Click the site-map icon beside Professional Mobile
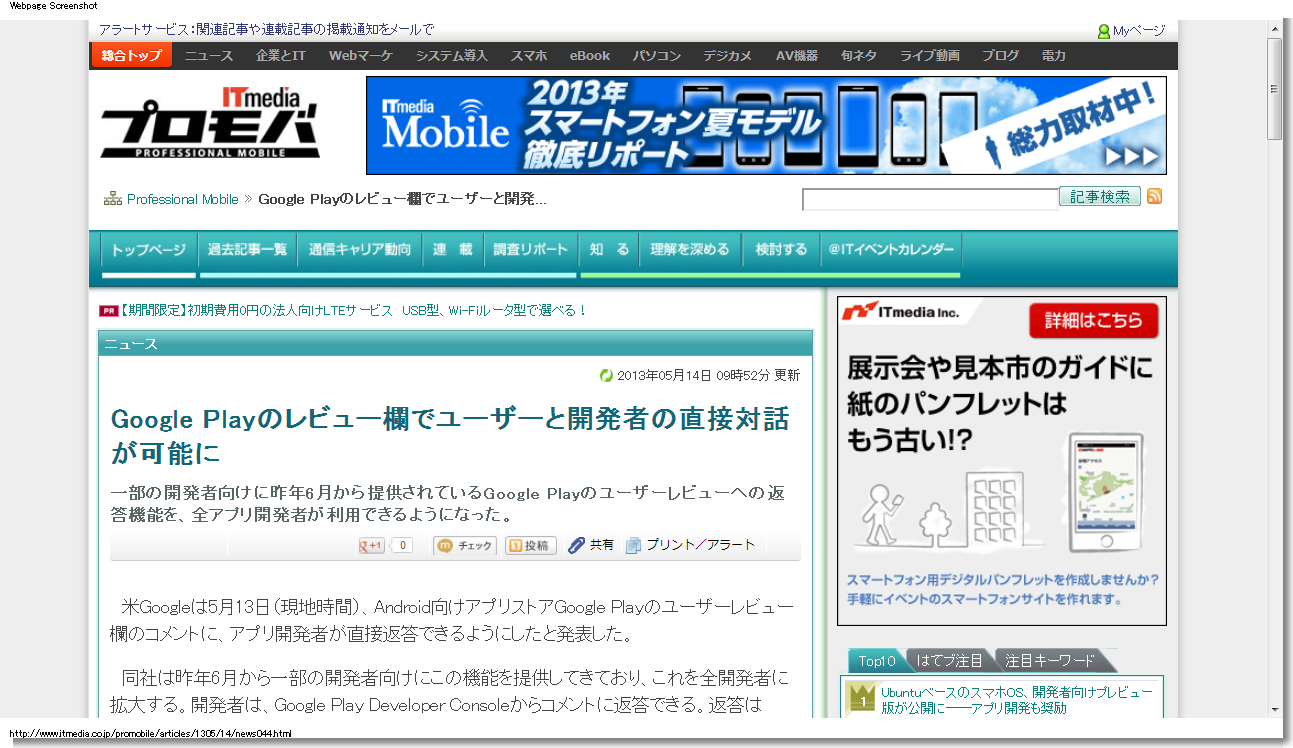This screenshot has height=748, width=1293. click(x=113, y=199)
